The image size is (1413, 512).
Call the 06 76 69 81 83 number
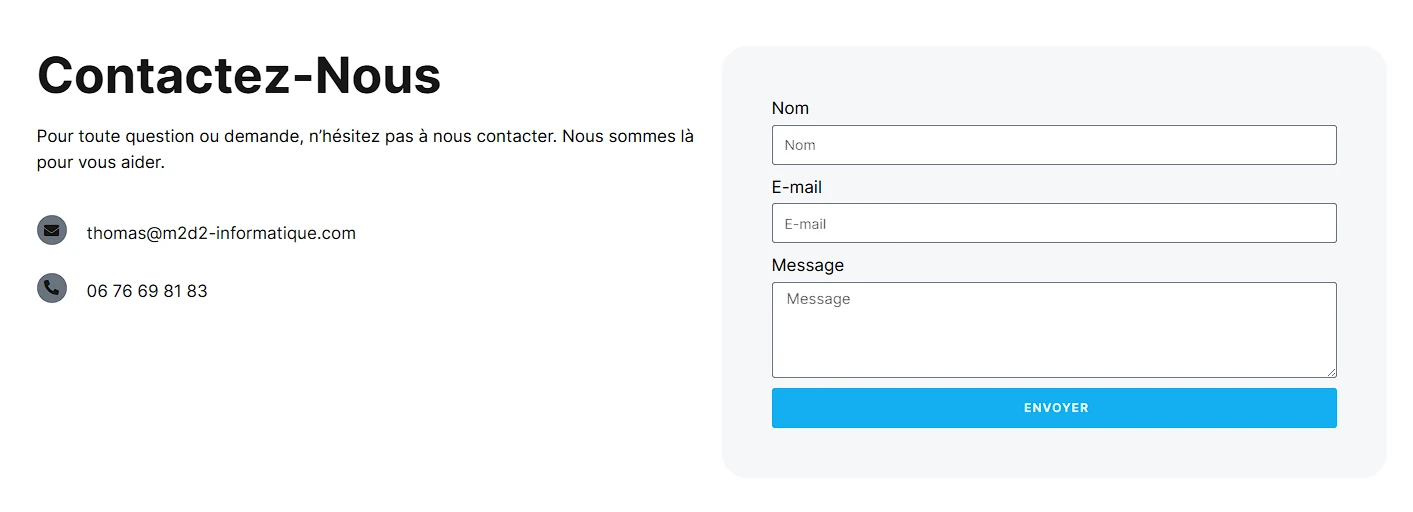tap(147, 291)
